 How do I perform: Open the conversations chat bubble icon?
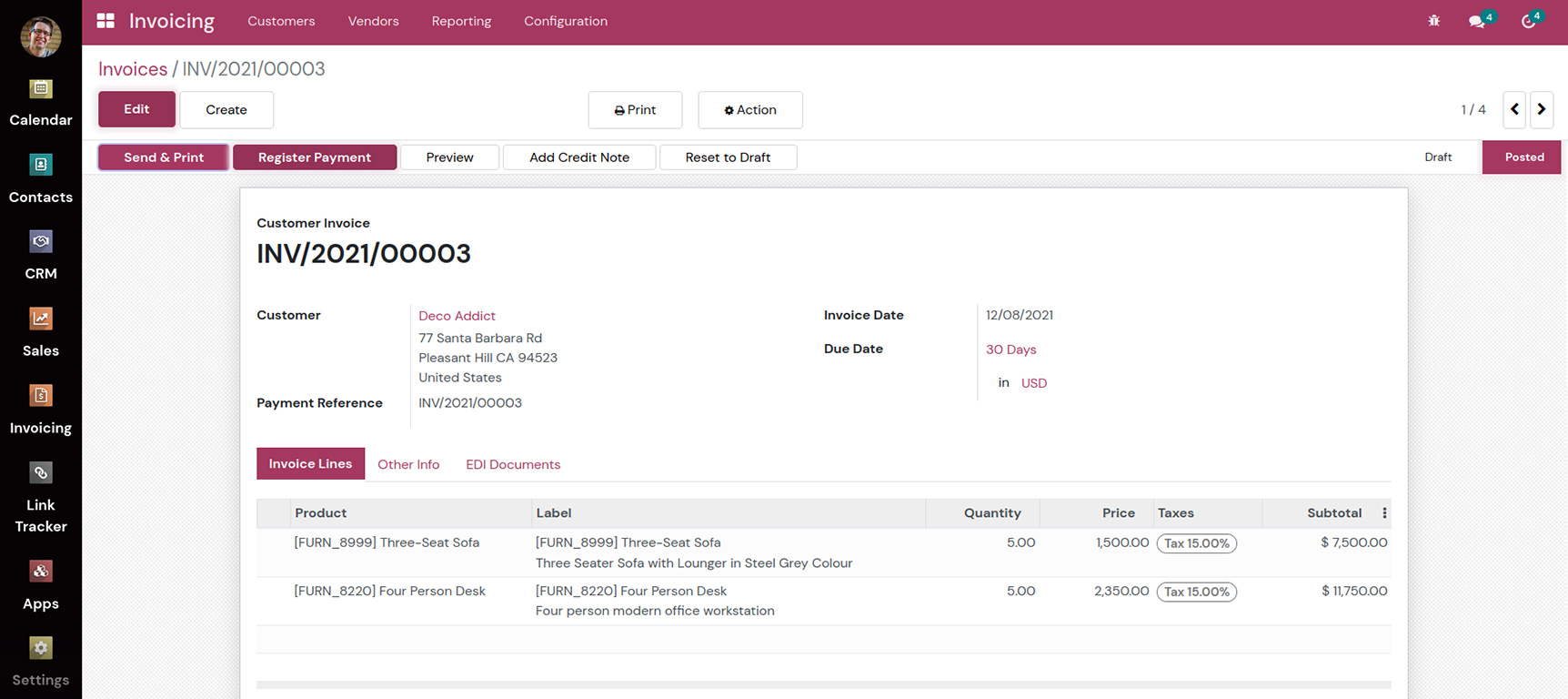[1477, 21]
